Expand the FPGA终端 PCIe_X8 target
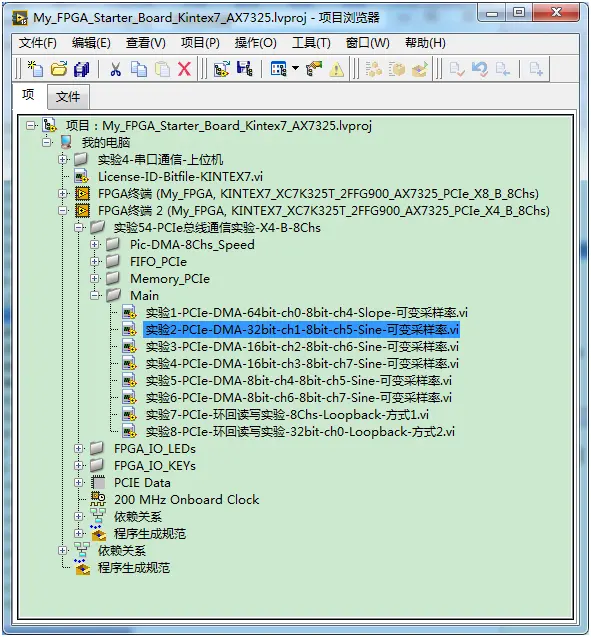Screen dimensions: 591x637 (x=63, y=193)
